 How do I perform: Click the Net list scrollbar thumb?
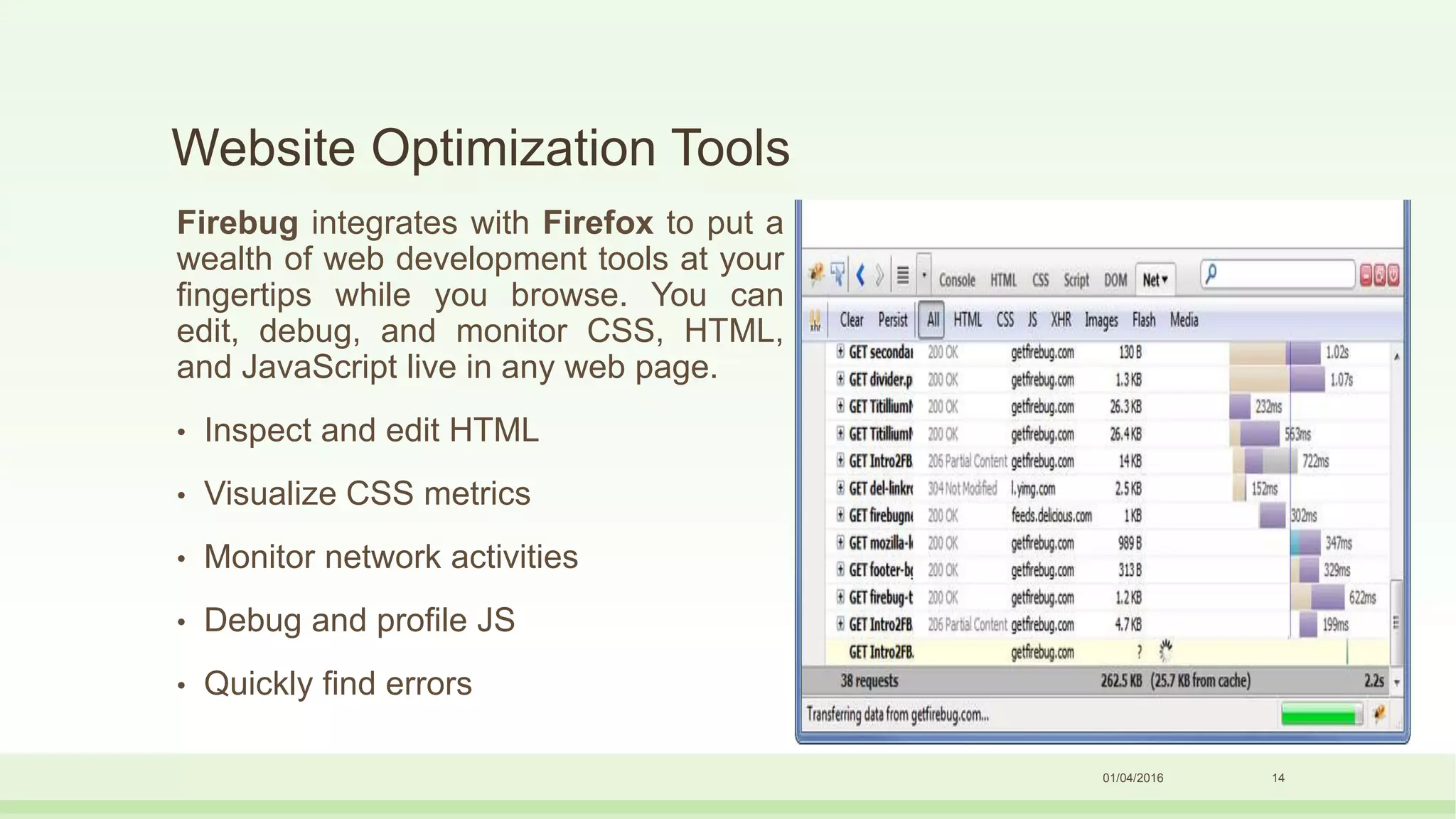click(1396, 623)
